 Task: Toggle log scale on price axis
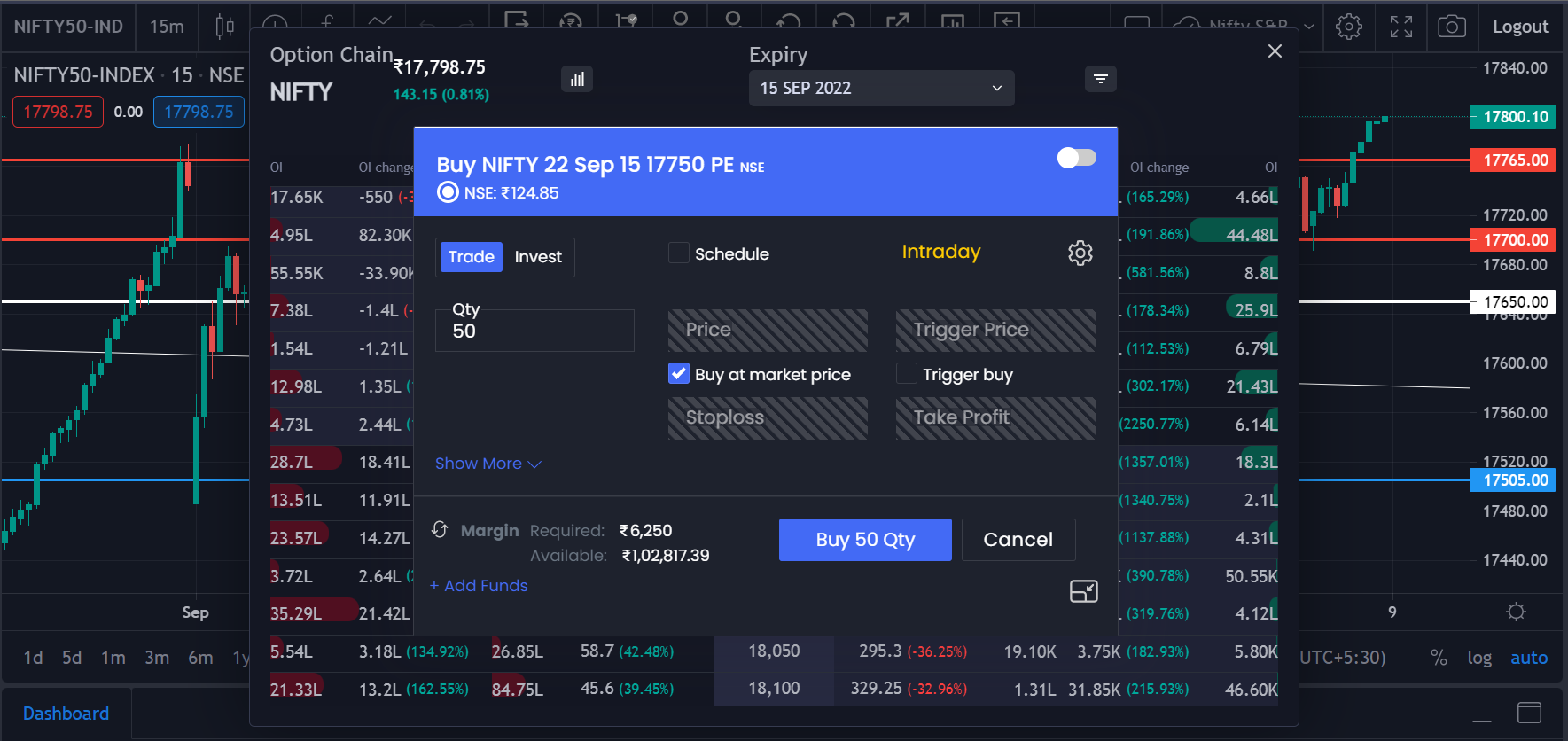click(x=1479, y=658)
